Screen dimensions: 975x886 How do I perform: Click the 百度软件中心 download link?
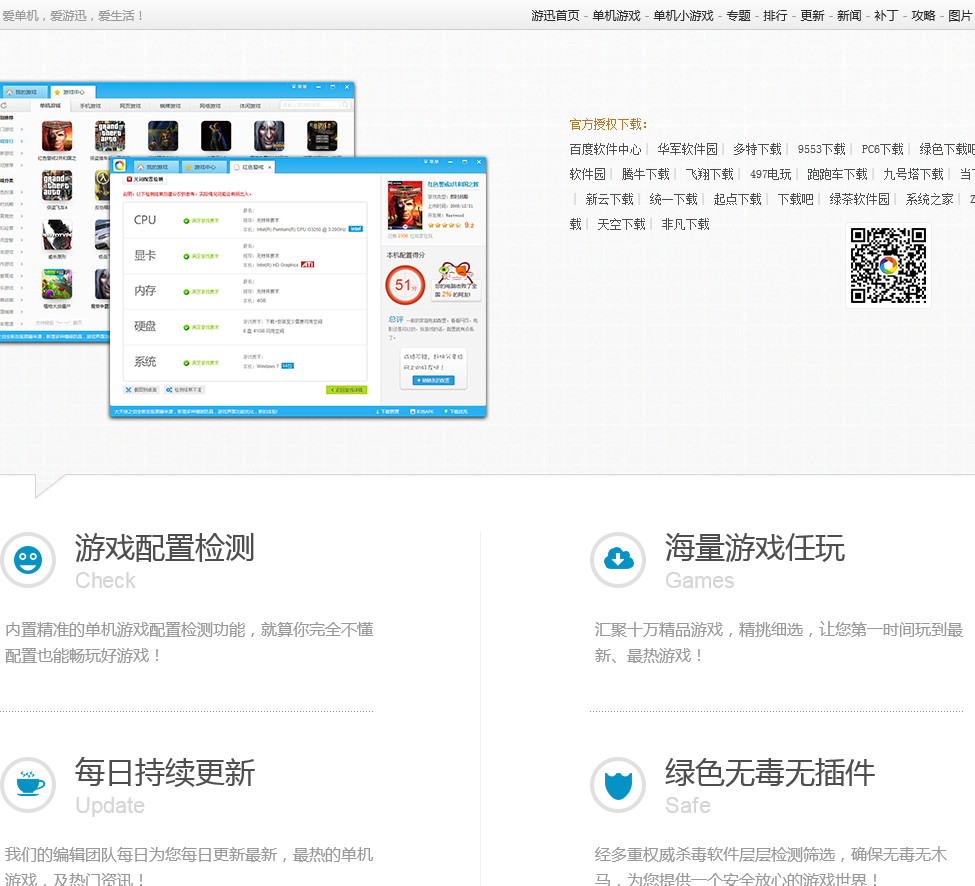(605, 149)
